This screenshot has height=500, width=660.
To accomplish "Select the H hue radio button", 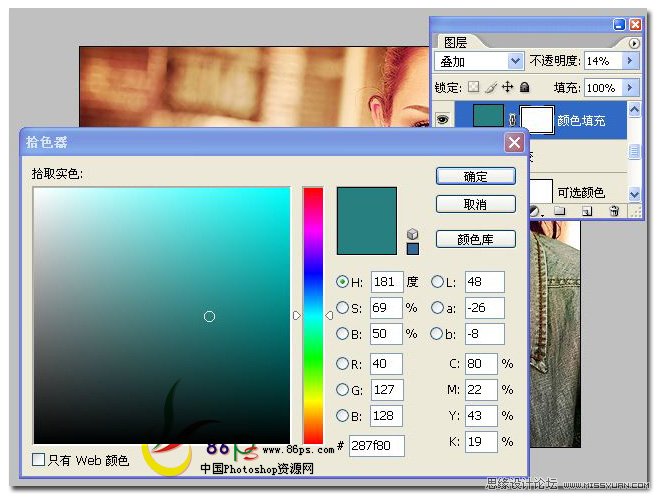I will (342, 282).
